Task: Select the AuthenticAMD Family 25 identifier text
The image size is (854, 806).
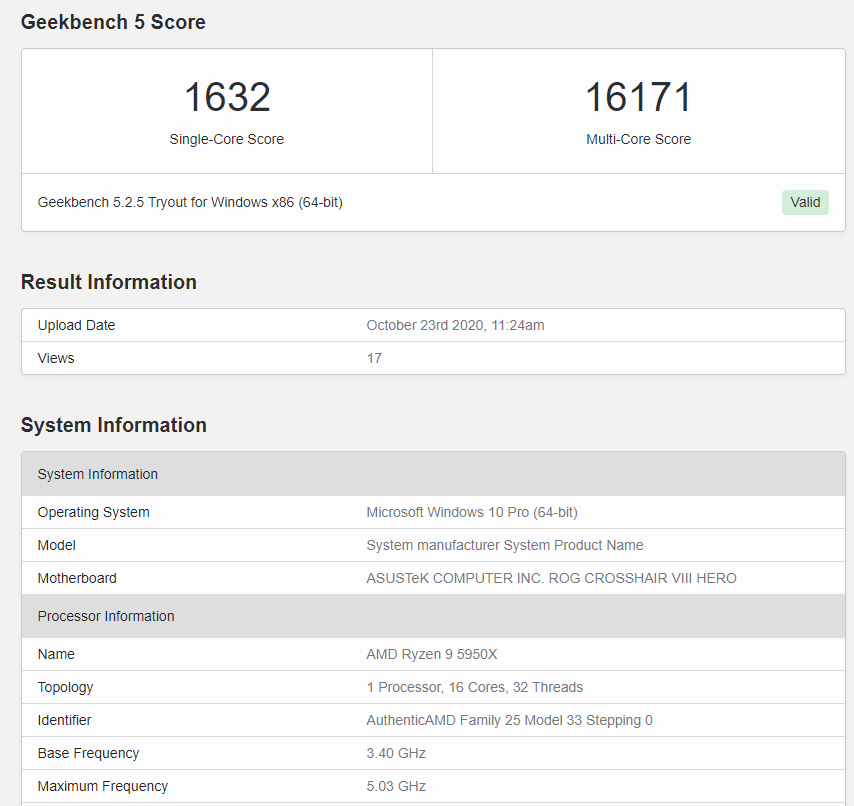Action: 509,720
